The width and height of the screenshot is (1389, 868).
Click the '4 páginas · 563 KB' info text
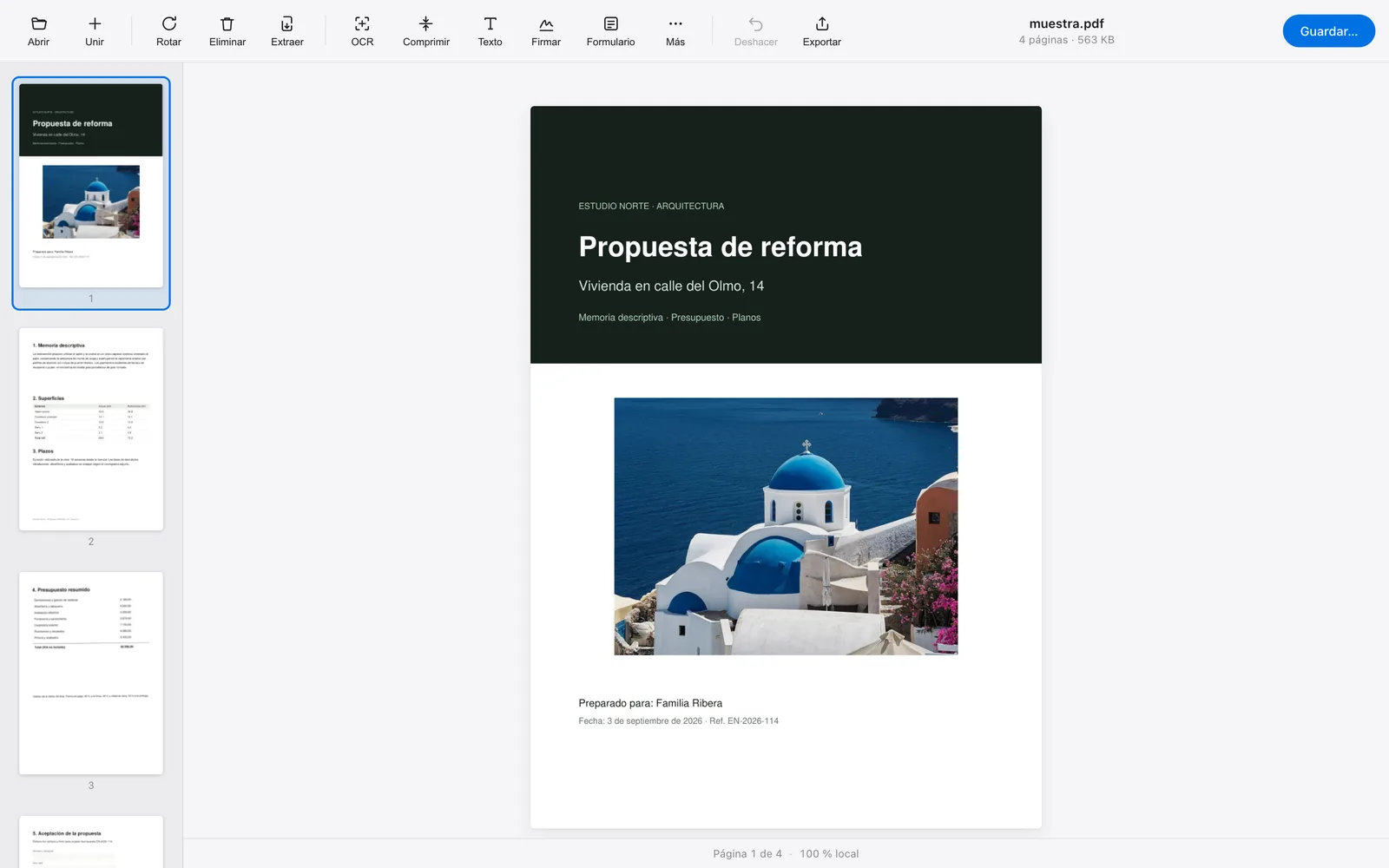(1066, 40)
